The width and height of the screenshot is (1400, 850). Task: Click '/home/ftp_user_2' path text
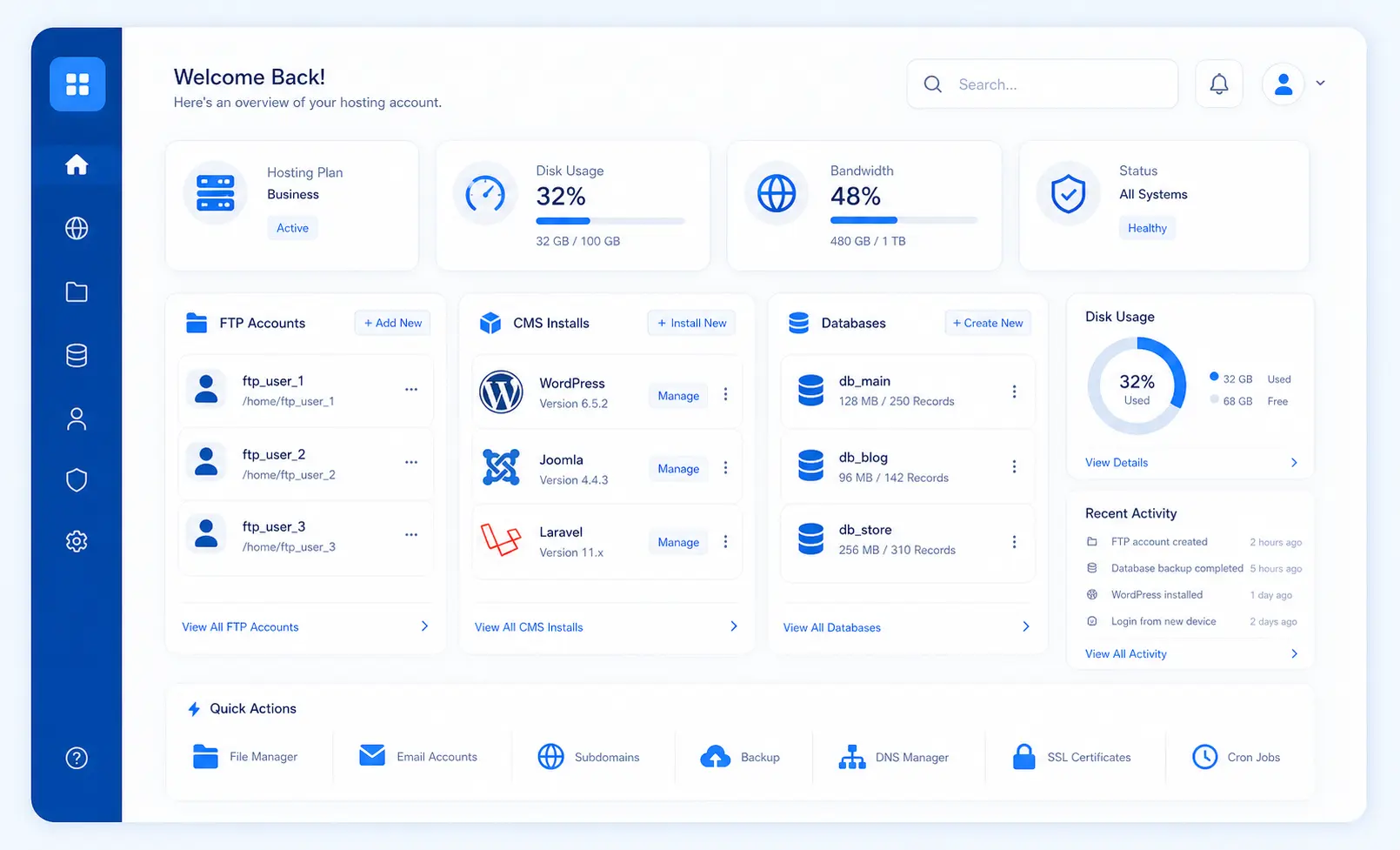(289, 474)
